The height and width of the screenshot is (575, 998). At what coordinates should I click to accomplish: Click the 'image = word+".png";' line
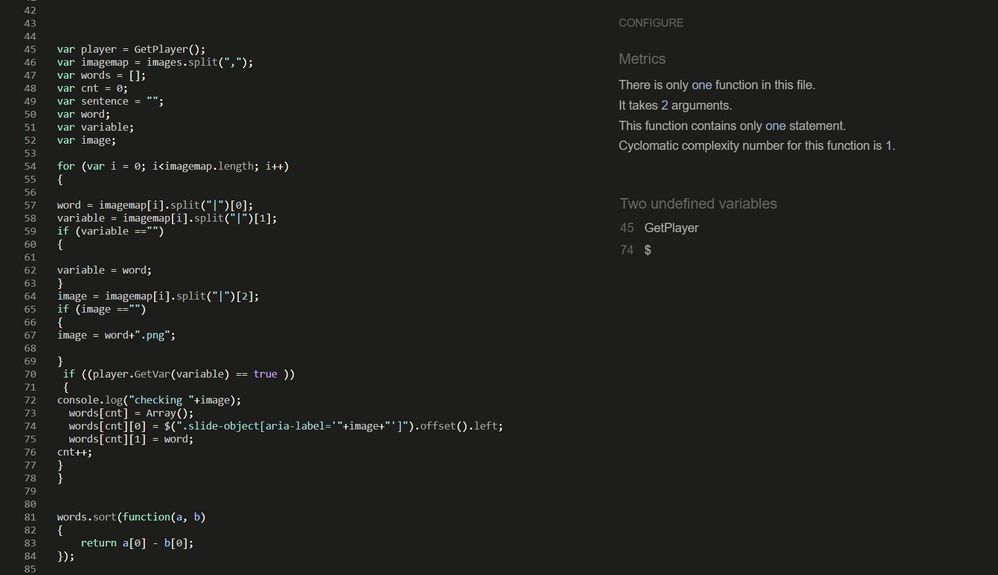point(116,335)
